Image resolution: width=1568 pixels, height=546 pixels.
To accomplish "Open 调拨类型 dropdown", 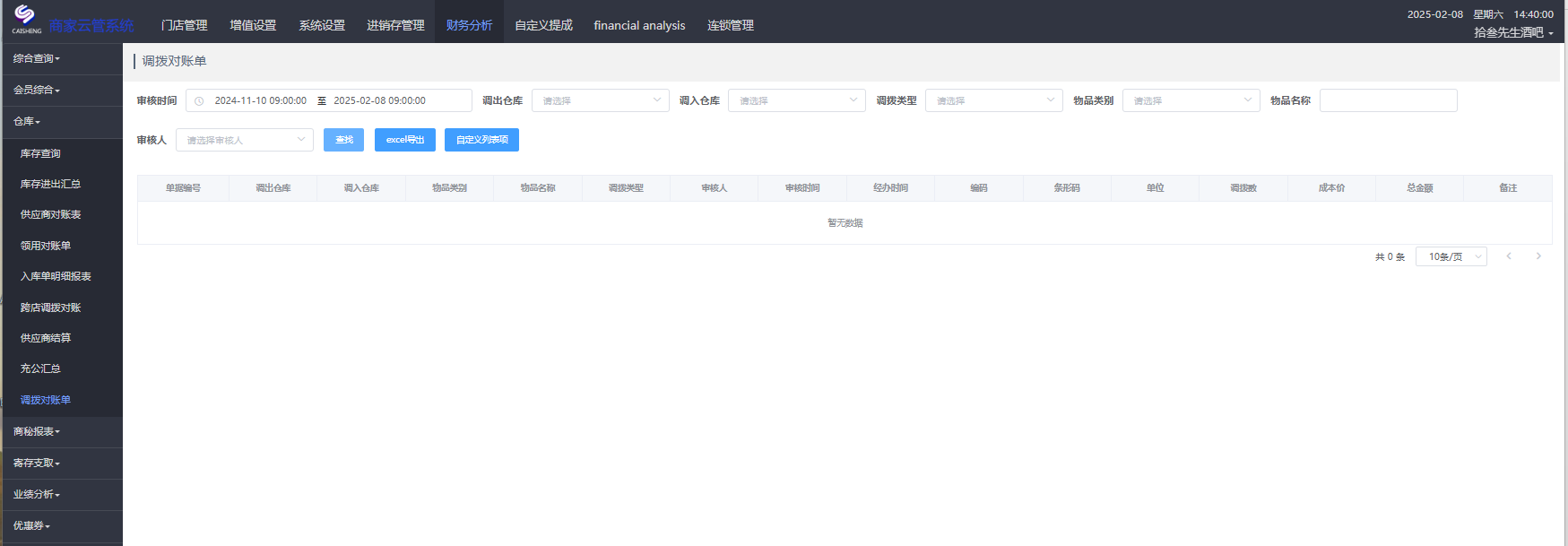I will 994,100.
